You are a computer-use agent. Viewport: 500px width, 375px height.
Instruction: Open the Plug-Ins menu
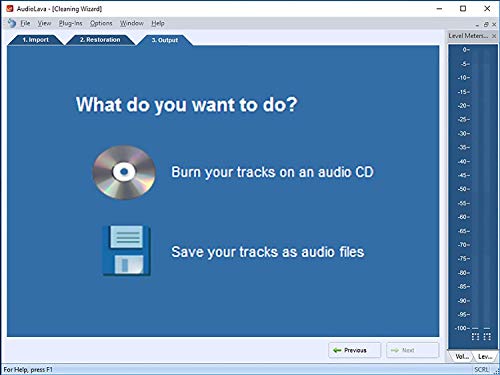click(70, 23)
